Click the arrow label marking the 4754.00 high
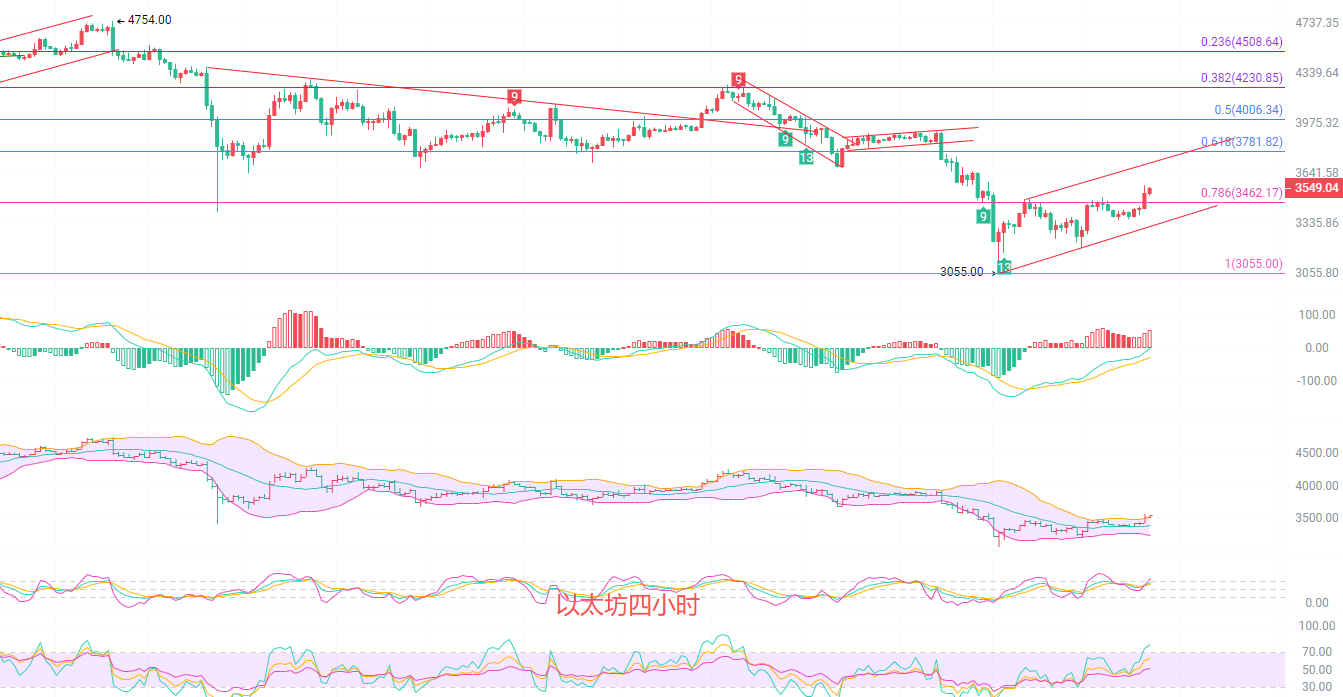1343x697 pixels. click(144, 20)
